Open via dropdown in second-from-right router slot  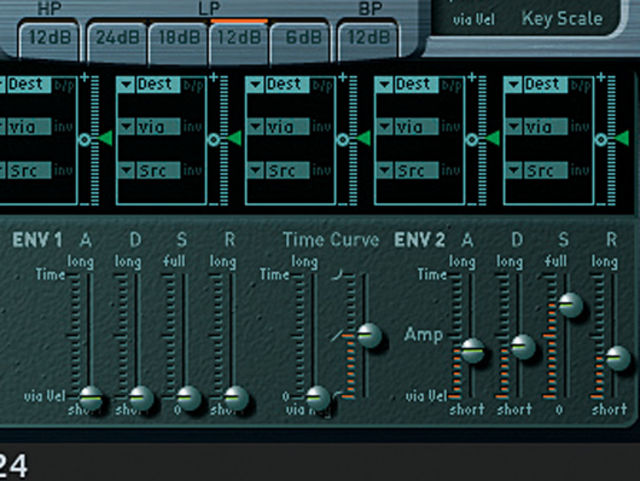[x=407, y=127]
